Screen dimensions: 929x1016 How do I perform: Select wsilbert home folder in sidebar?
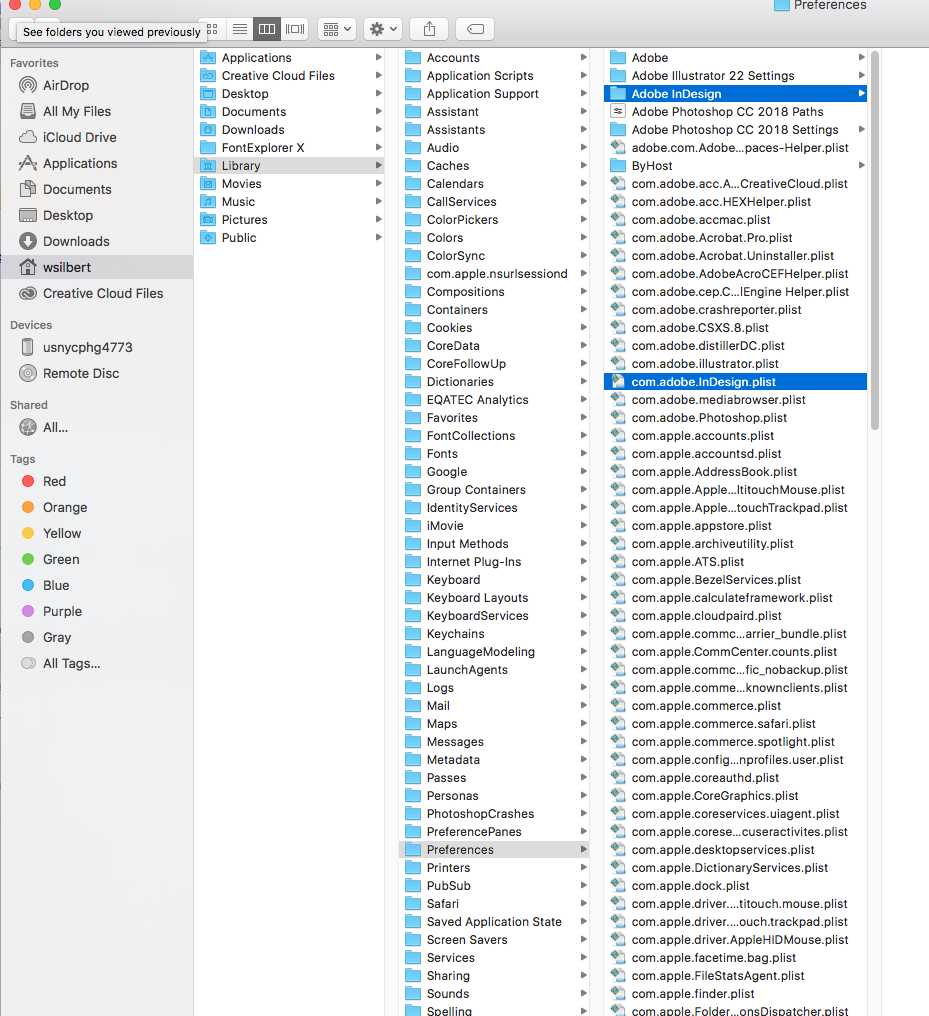97,267
